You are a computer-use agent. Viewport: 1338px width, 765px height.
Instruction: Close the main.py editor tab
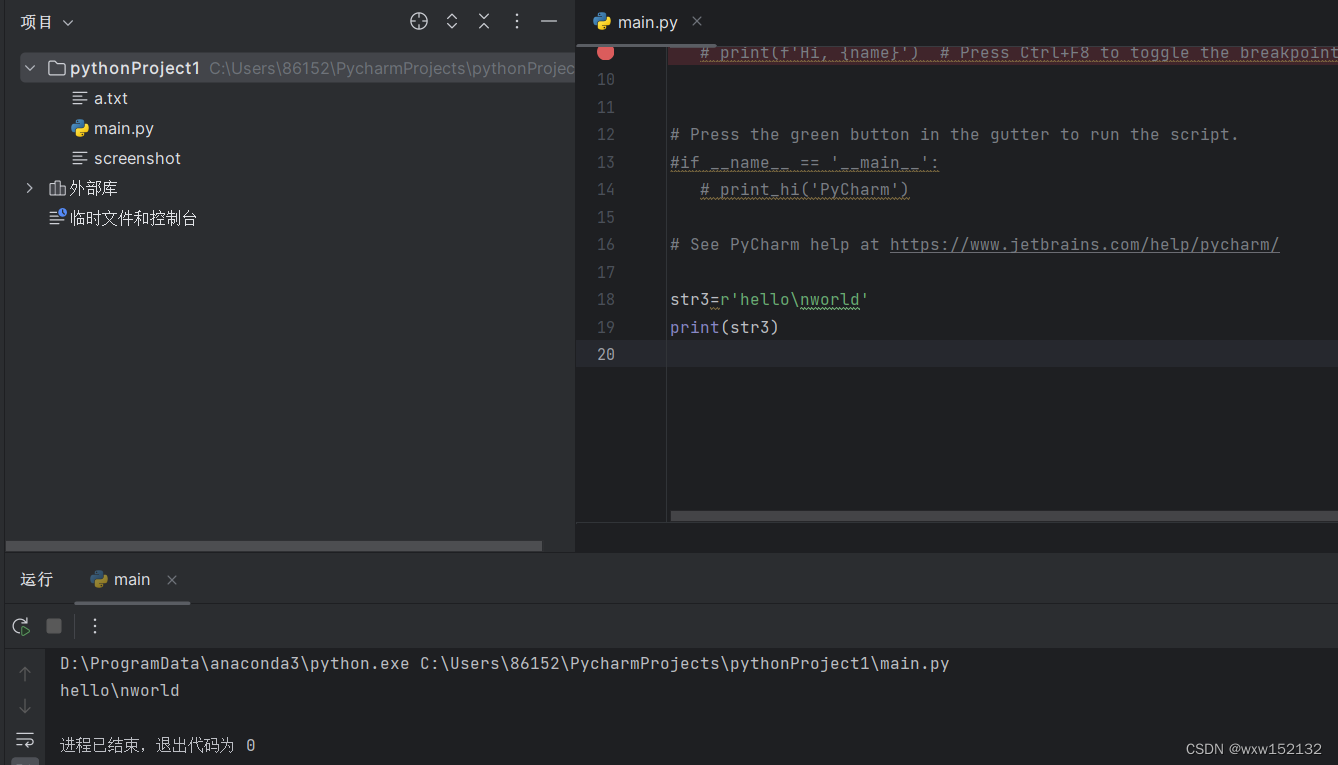(x=697, y=21)
